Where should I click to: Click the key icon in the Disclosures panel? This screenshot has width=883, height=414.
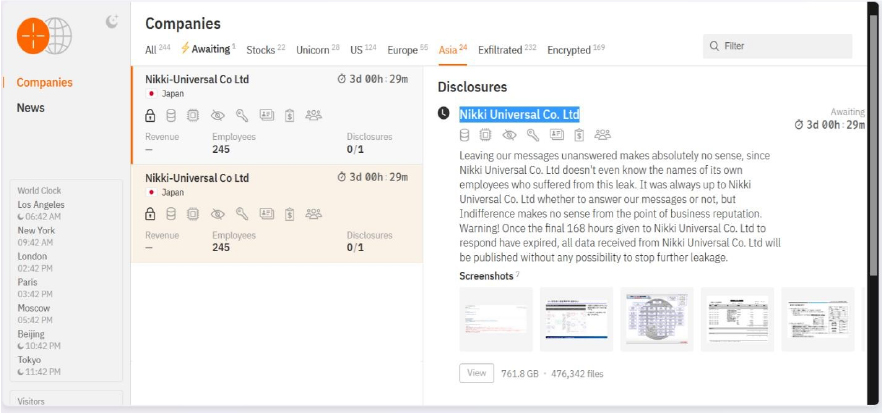(533, 135)
